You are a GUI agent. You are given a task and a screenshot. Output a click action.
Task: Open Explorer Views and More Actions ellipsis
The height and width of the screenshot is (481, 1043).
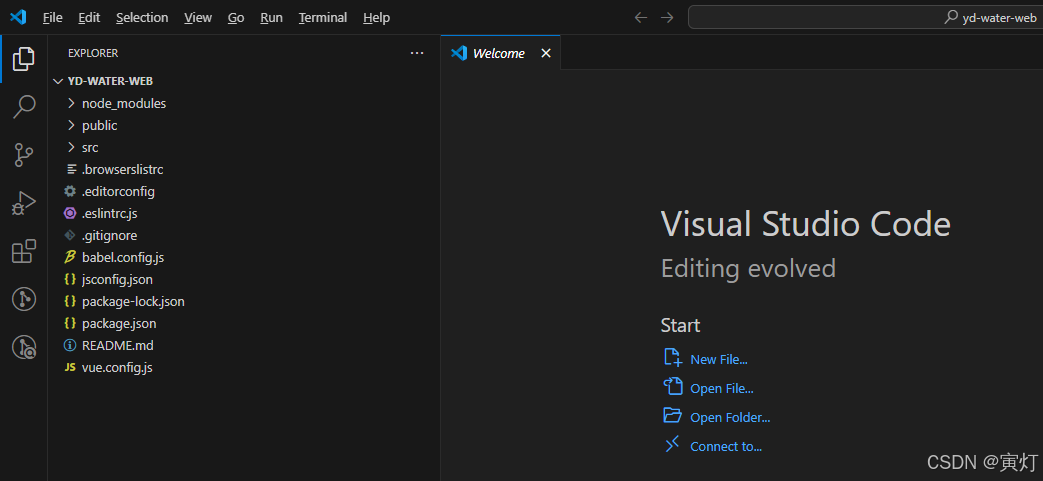click(417, 53)
